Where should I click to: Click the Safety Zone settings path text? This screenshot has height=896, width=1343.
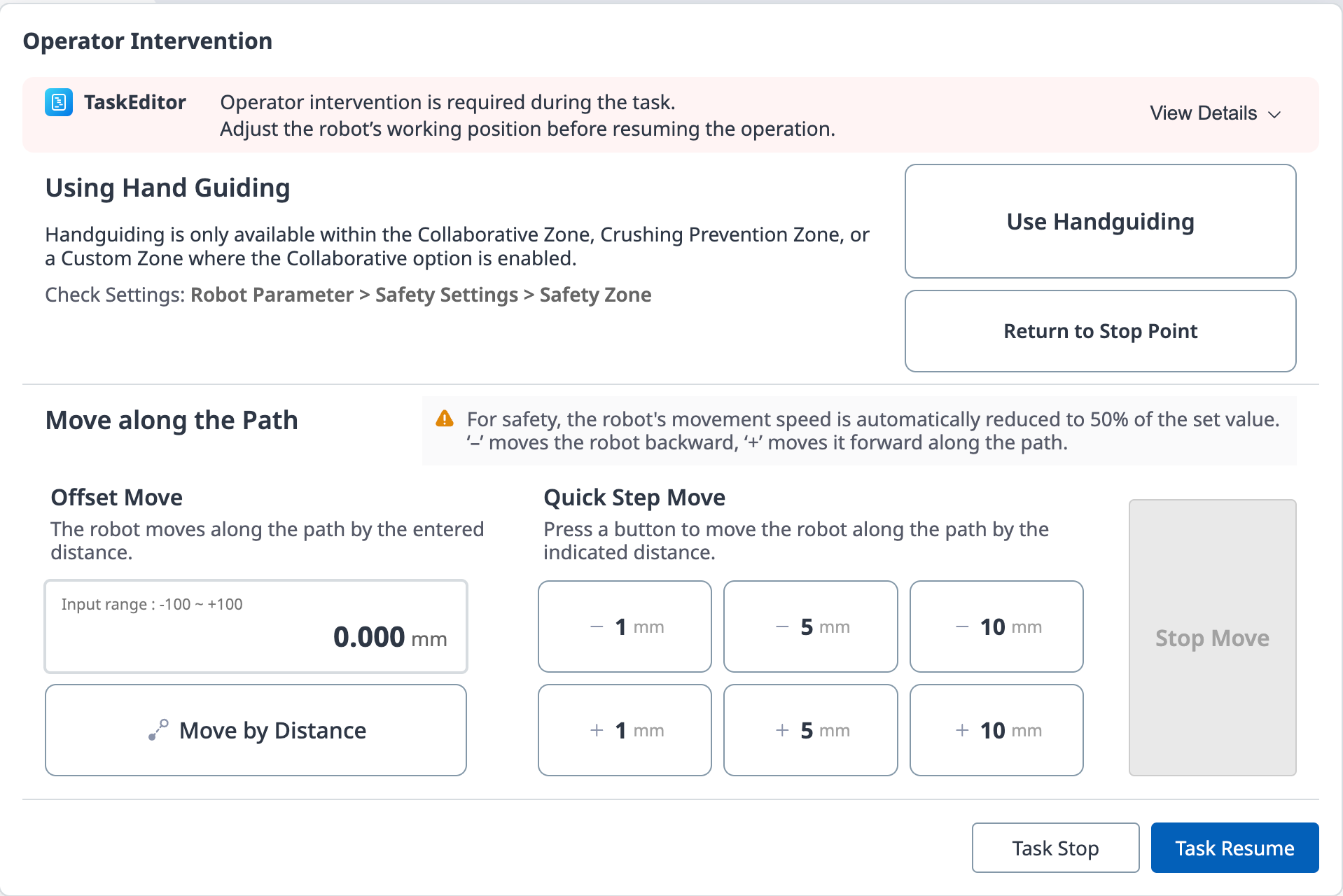595,295
